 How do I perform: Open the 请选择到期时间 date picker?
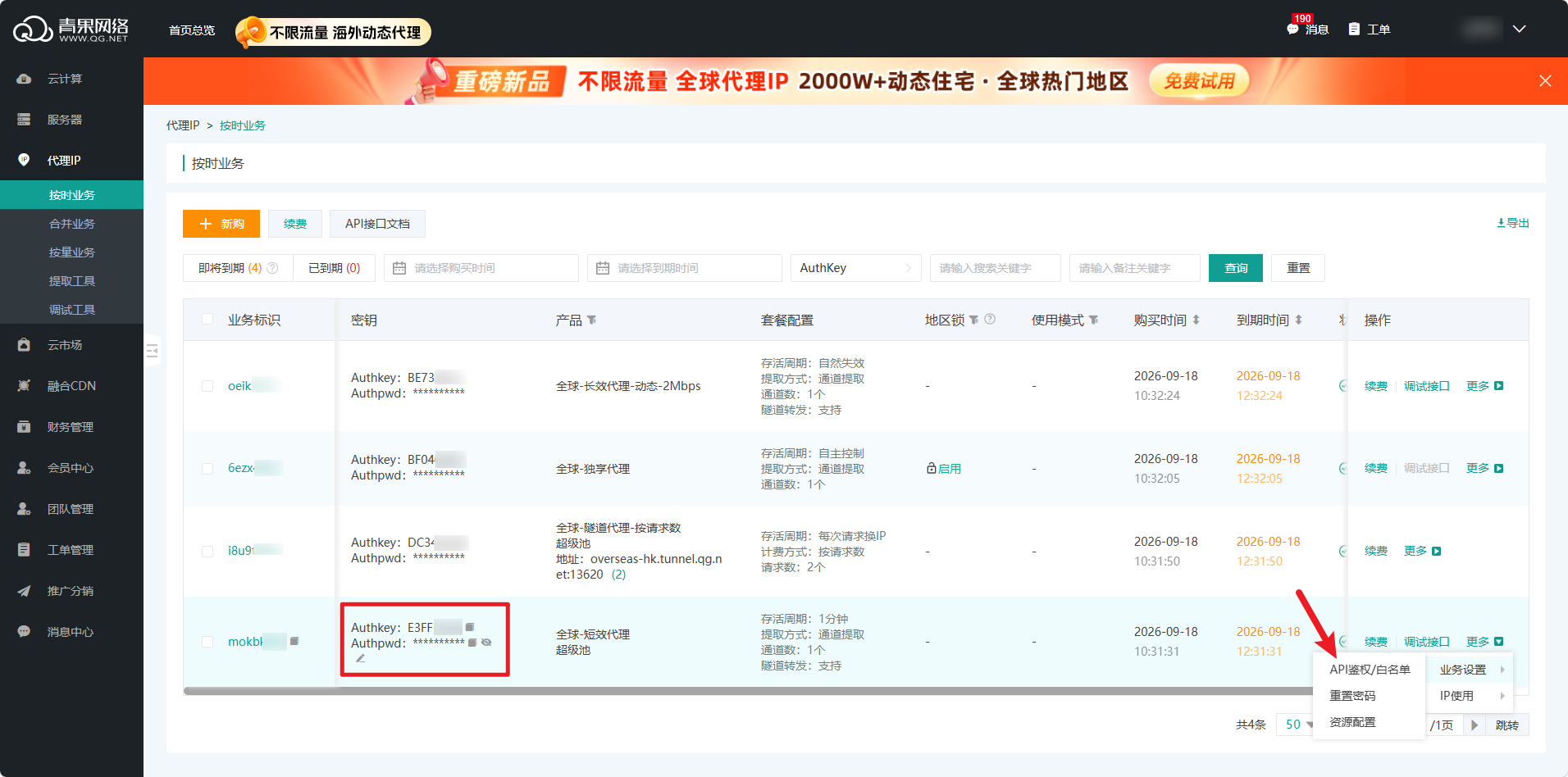[x=684, y=268]
